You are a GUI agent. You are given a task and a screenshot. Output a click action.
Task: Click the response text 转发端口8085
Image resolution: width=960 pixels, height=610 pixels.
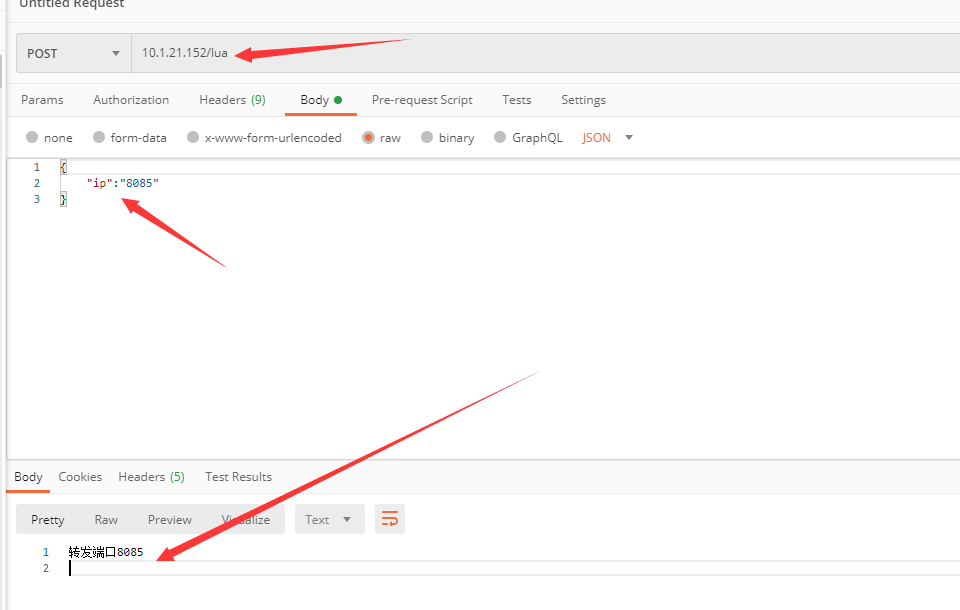(106, 552)
